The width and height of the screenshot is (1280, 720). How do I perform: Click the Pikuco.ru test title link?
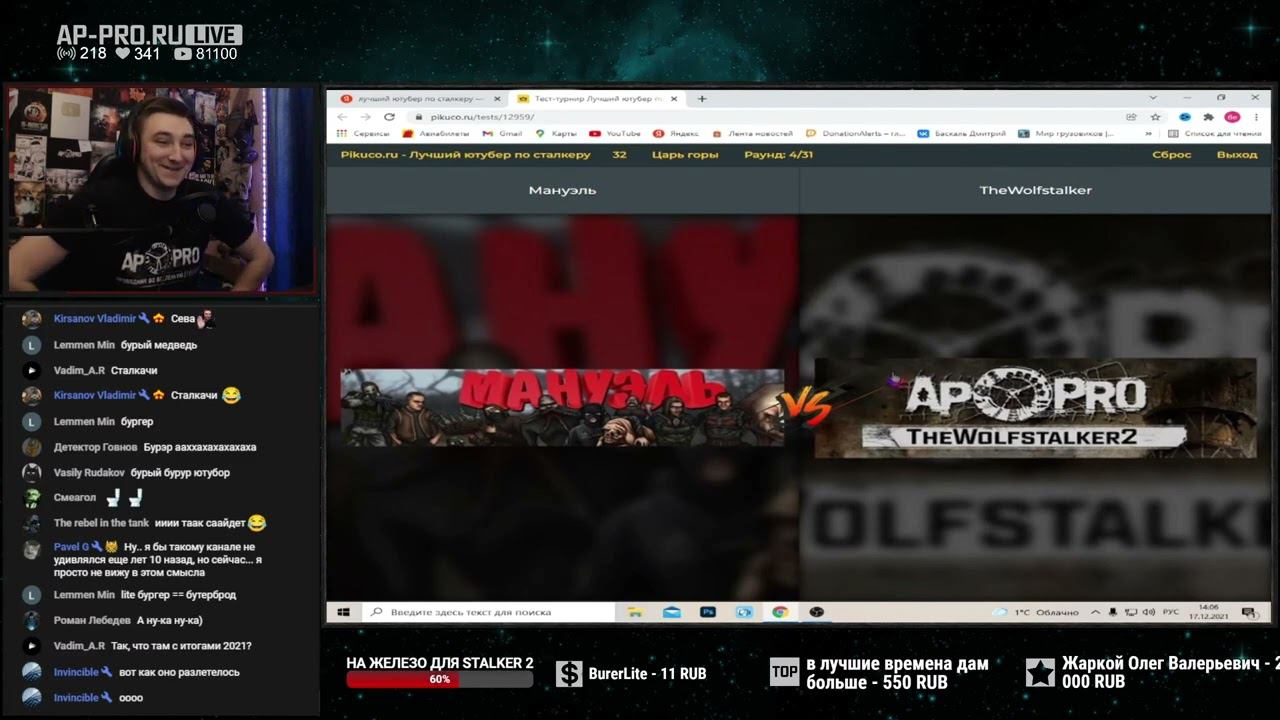click(465, 155)
